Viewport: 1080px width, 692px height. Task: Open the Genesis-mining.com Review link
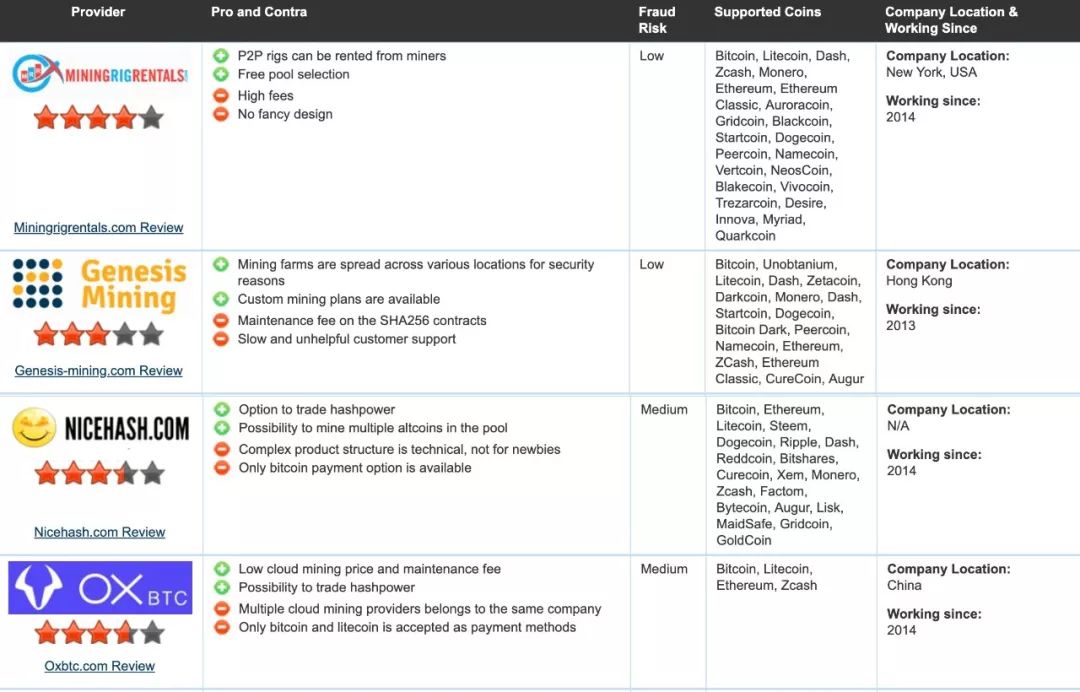click(x=98, y=371)
